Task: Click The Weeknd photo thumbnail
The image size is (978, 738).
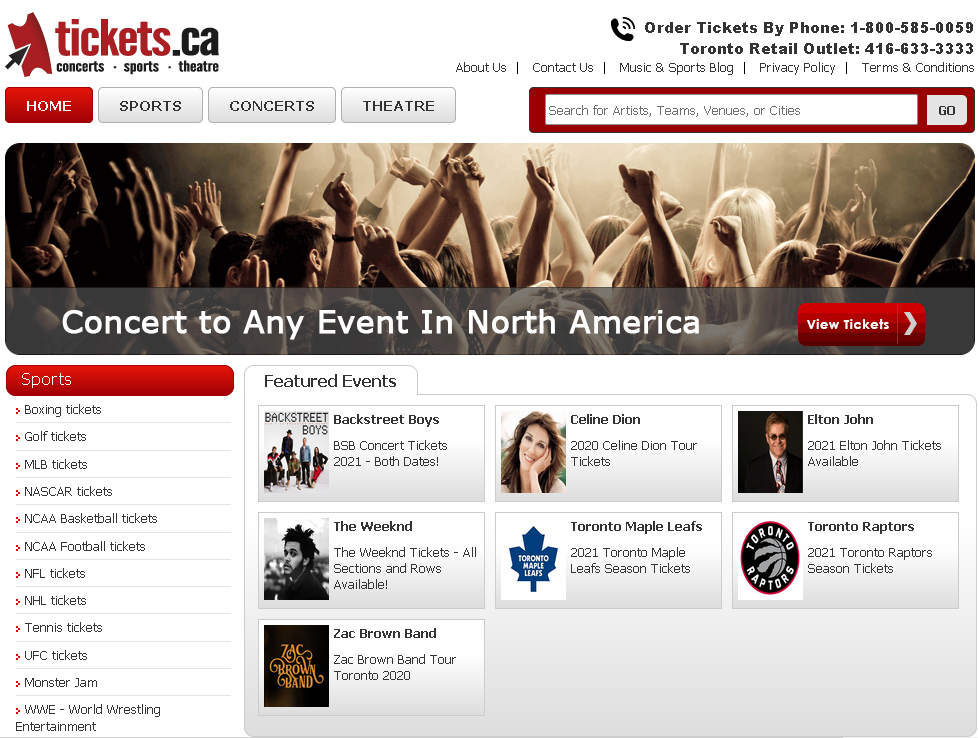Action: coord(296,559)
